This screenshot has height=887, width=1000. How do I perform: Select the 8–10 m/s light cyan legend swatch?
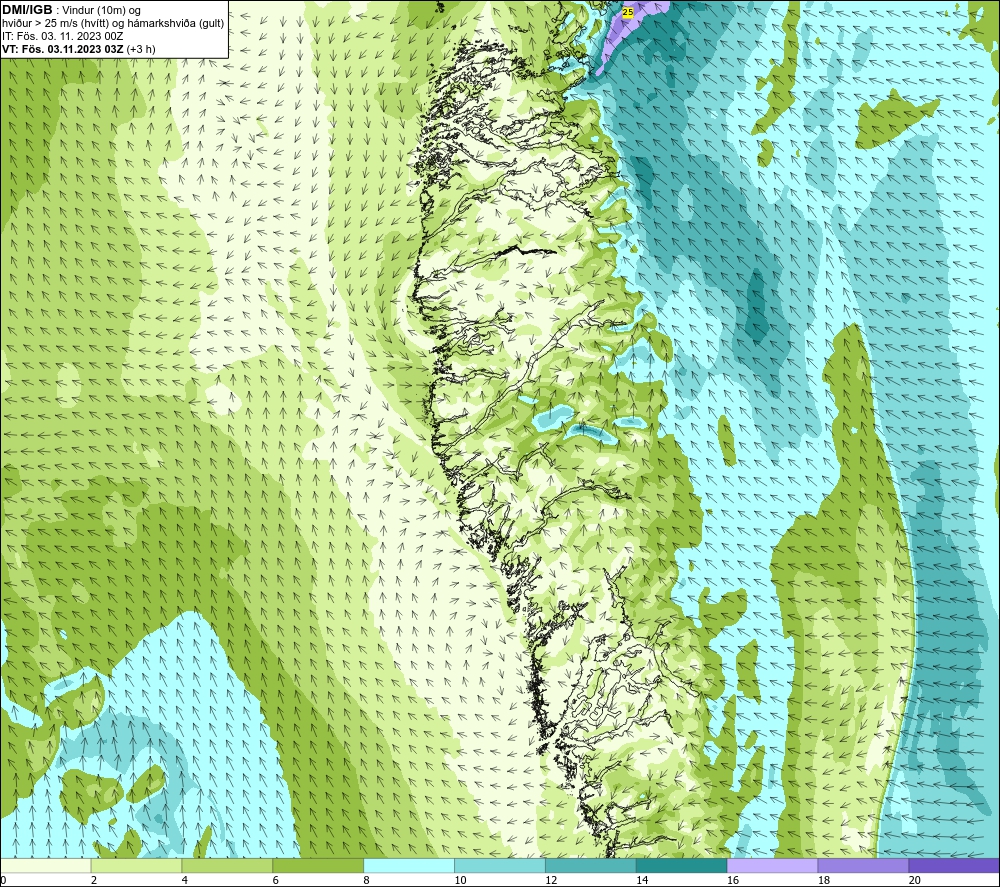[409, 865]
